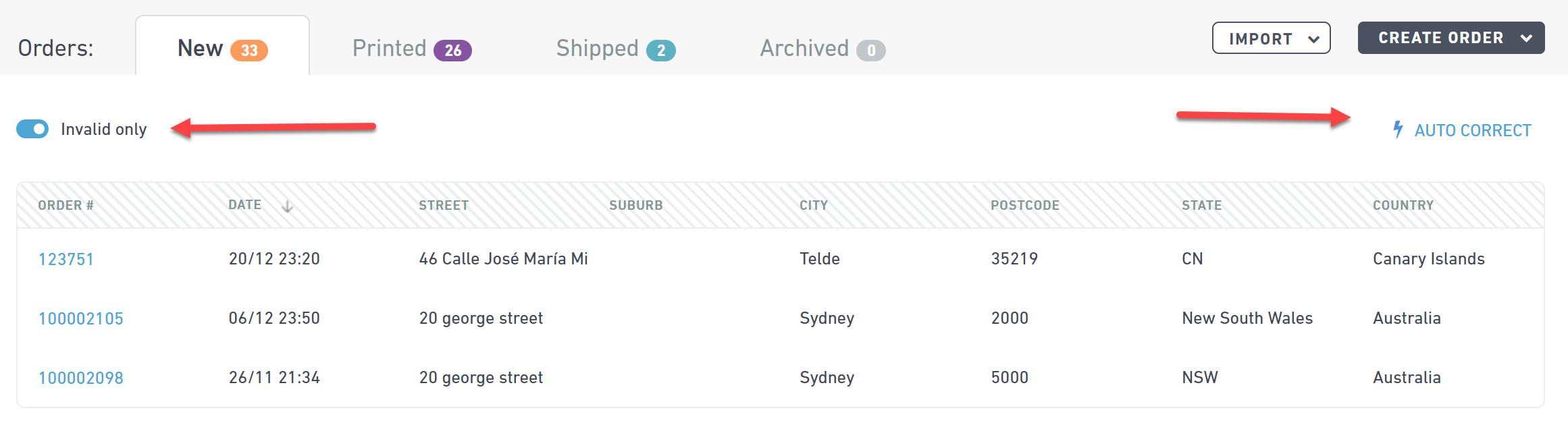Screen dimensions: 1568x427
Task: Click the Auto Correct link
Action: tap(1462, 130)
